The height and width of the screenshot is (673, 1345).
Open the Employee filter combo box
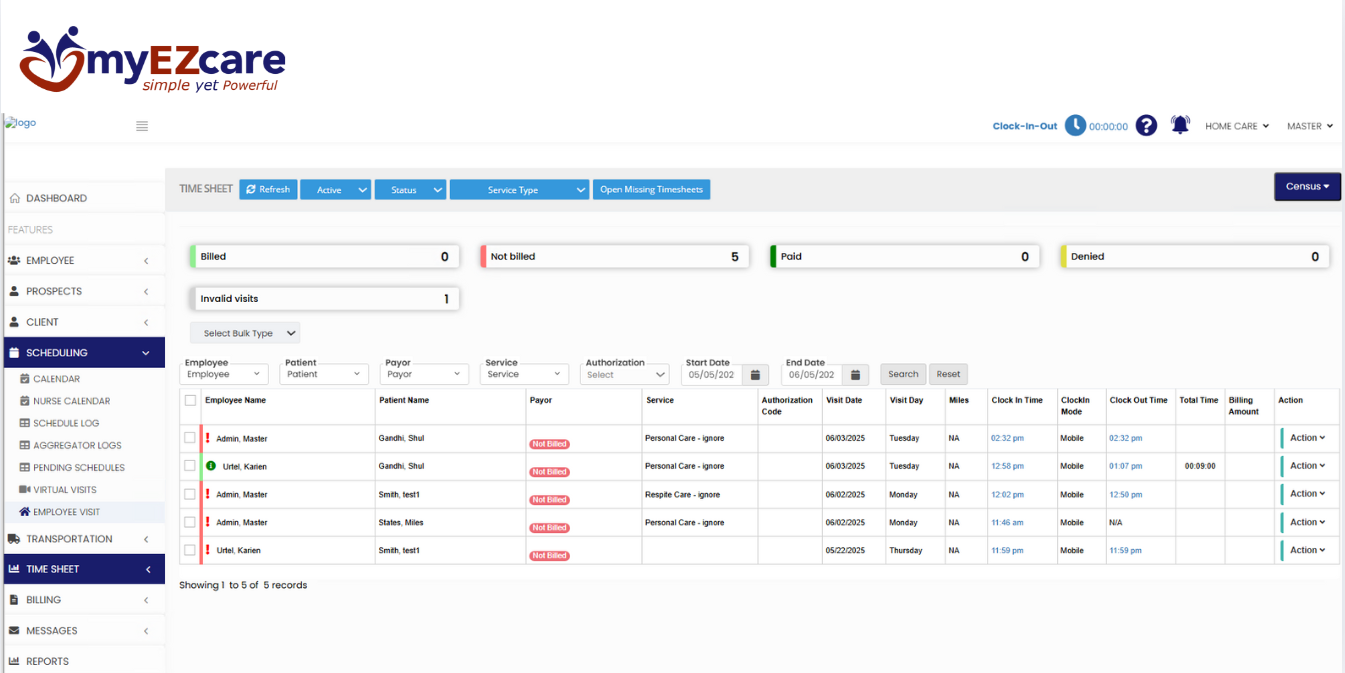[x=224, y=374]
